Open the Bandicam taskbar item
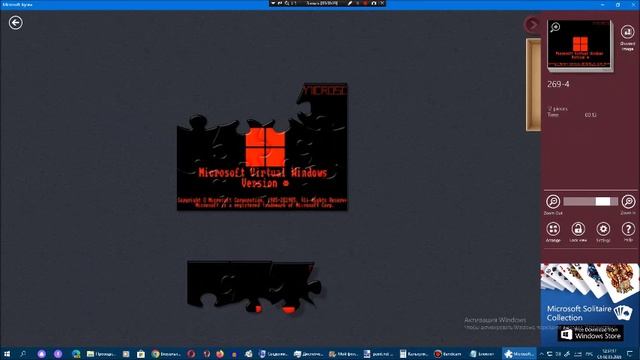 click(x=448, y=354)
